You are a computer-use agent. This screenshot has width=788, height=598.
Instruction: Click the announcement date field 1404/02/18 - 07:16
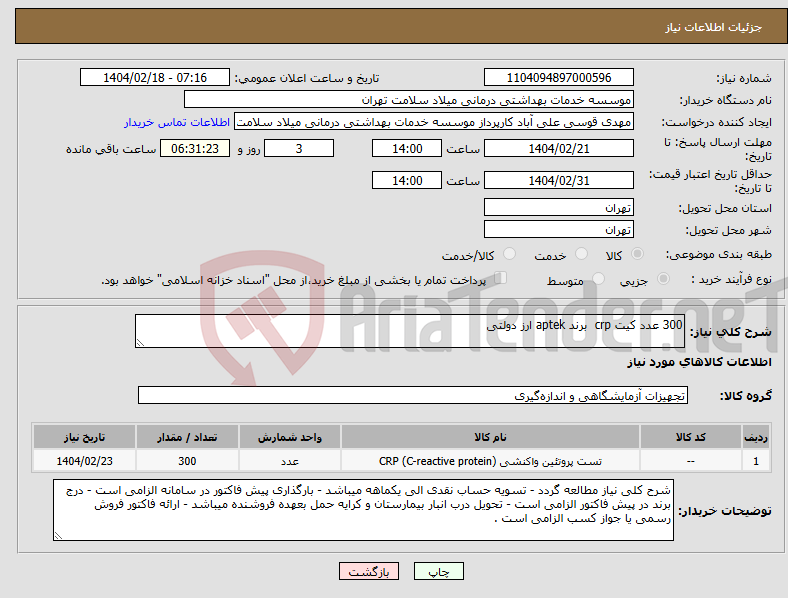pyautogui.click(x=155, y=78)
